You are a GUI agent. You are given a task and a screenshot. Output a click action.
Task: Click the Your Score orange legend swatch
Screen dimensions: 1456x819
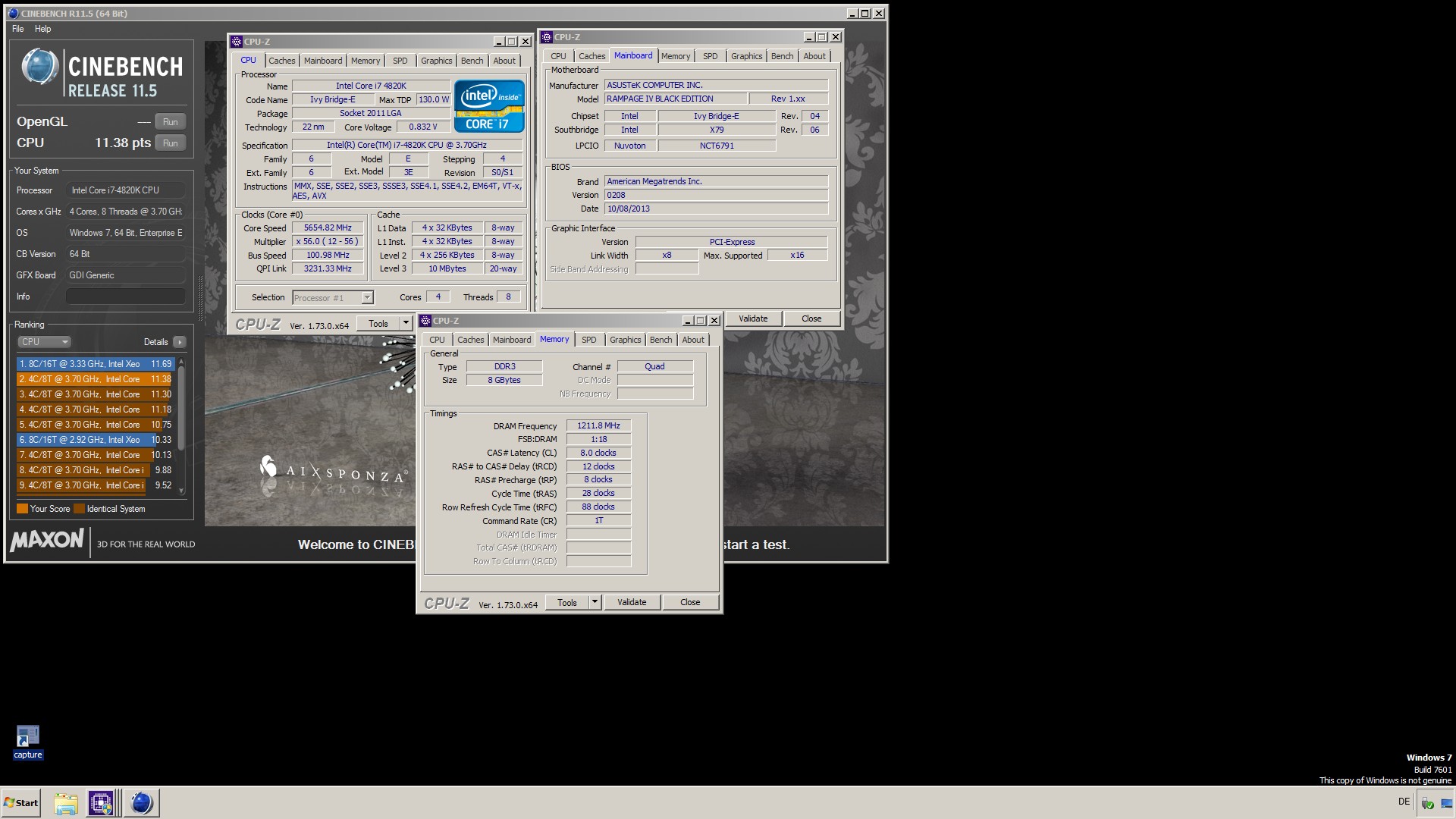(x=22, y=509)
